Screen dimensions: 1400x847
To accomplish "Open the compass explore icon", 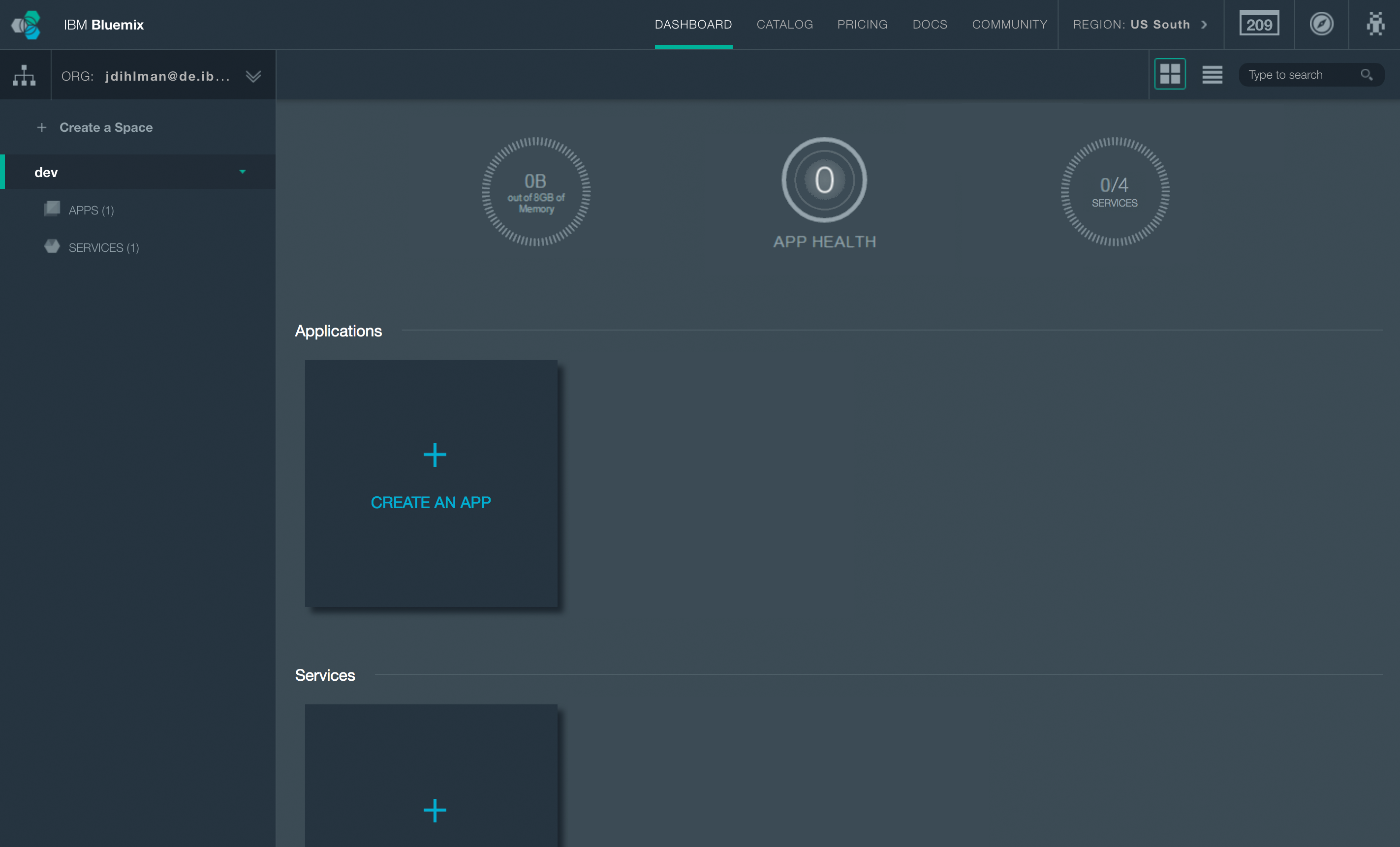I will tap(1321, 24).
